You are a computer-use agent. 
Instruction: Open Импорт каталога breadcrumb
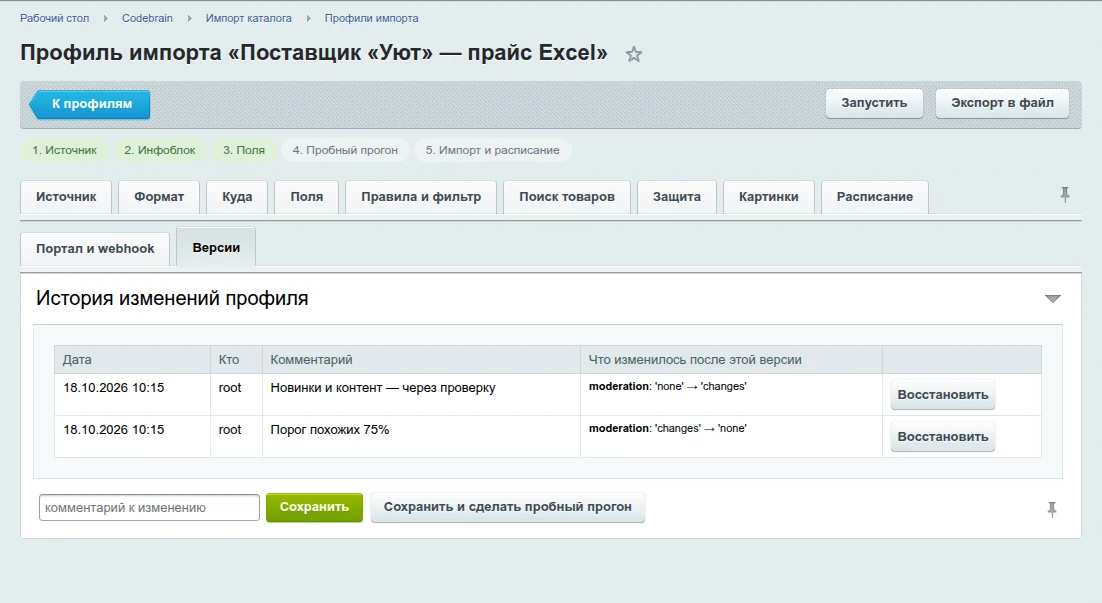click(x=248, y=18)
